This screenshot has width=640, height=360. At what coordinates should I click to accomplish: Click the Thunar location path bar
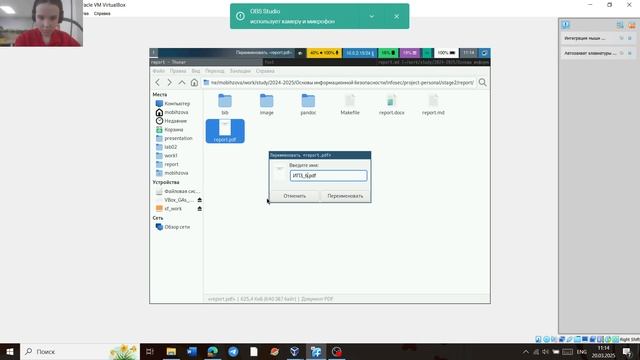[x=339, y=82]
